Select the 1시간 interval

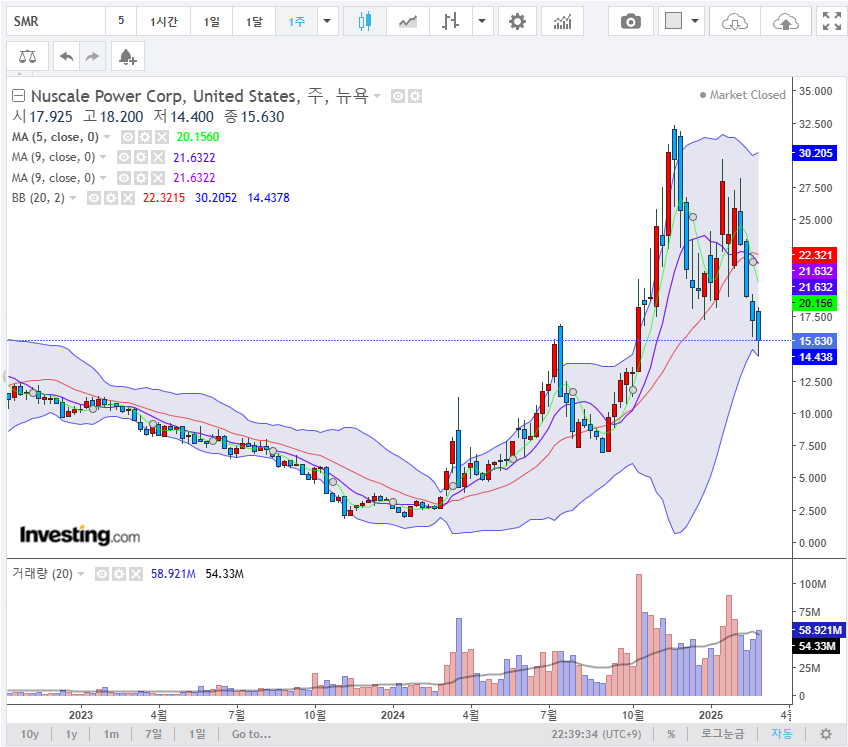tap(163, 22)
